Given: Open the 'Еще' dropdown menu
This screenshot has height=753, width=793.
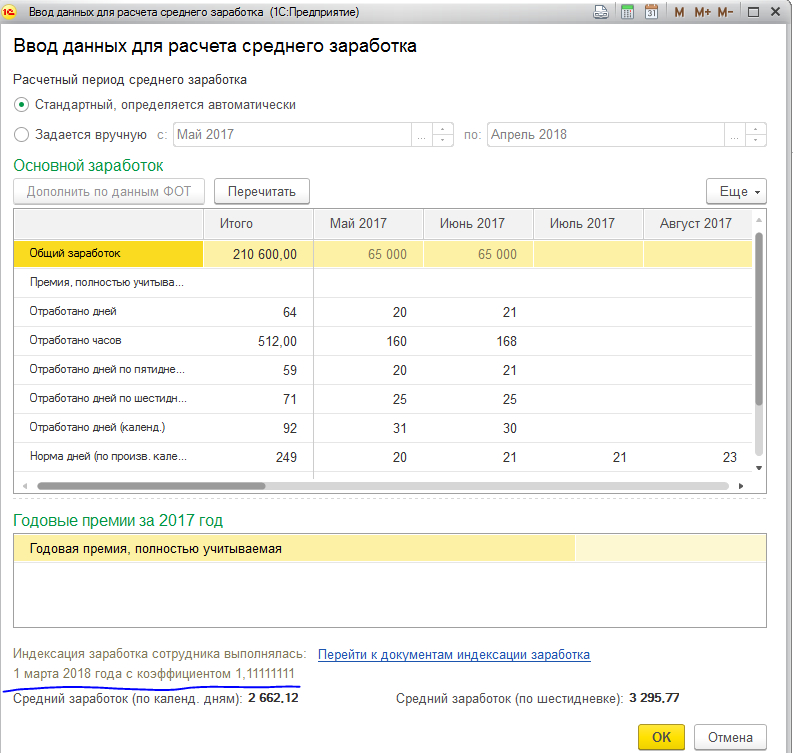Looking at the screenshot, I should [x=736, y=192].
